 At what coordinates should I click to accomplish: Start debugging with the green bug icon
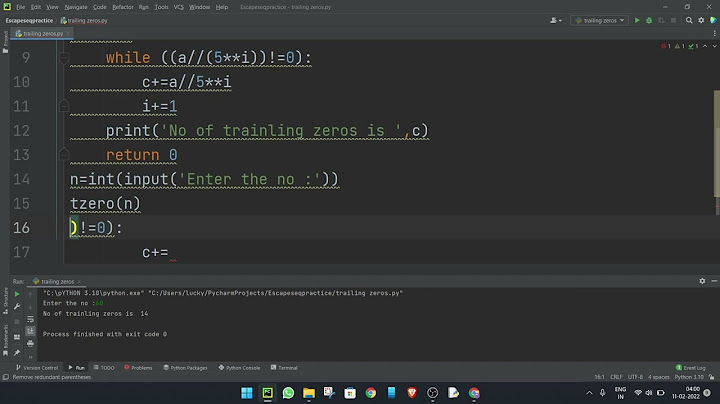coord(649,20)
